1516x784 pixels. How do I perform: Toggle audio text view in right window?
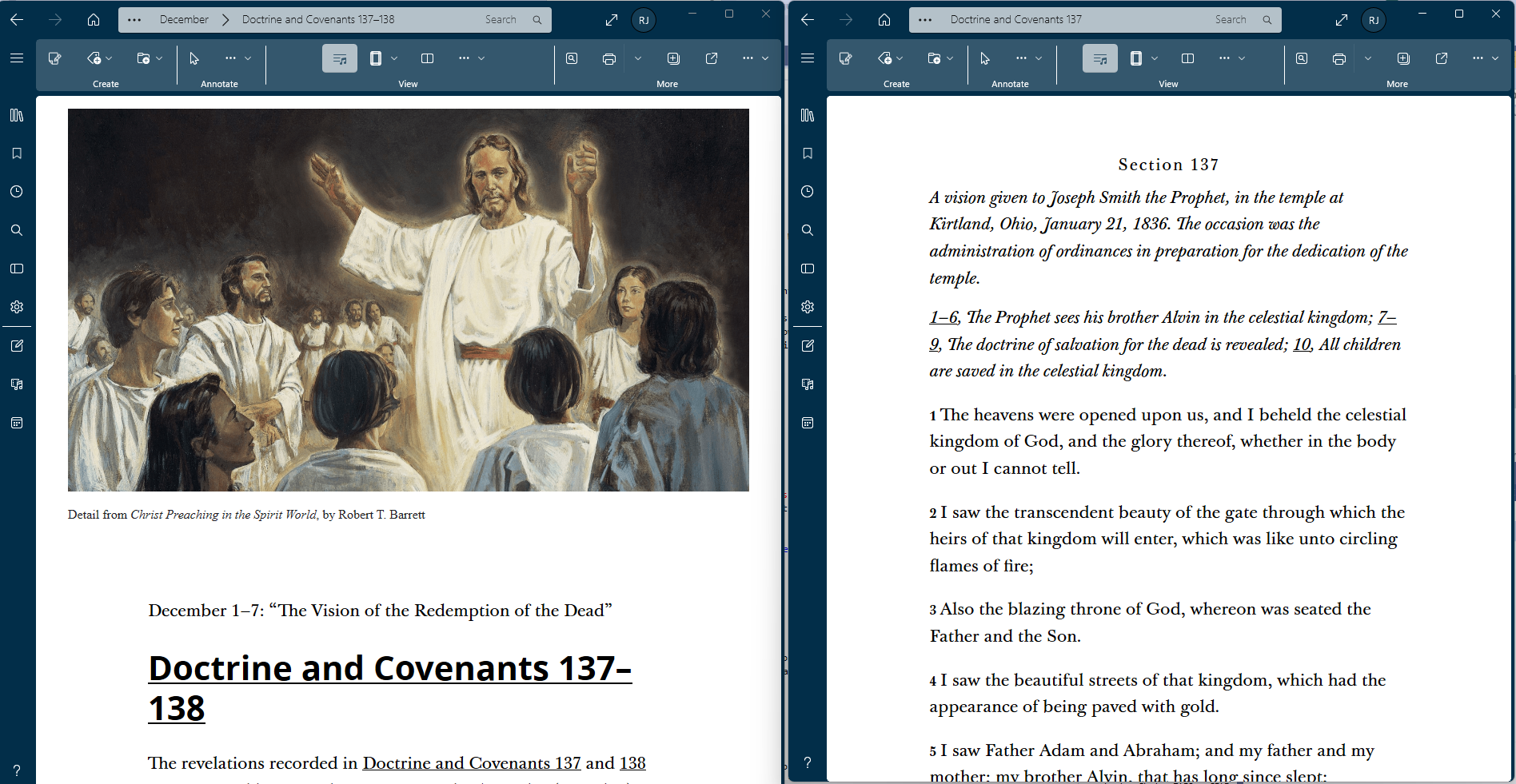(x=1100, y=58)
